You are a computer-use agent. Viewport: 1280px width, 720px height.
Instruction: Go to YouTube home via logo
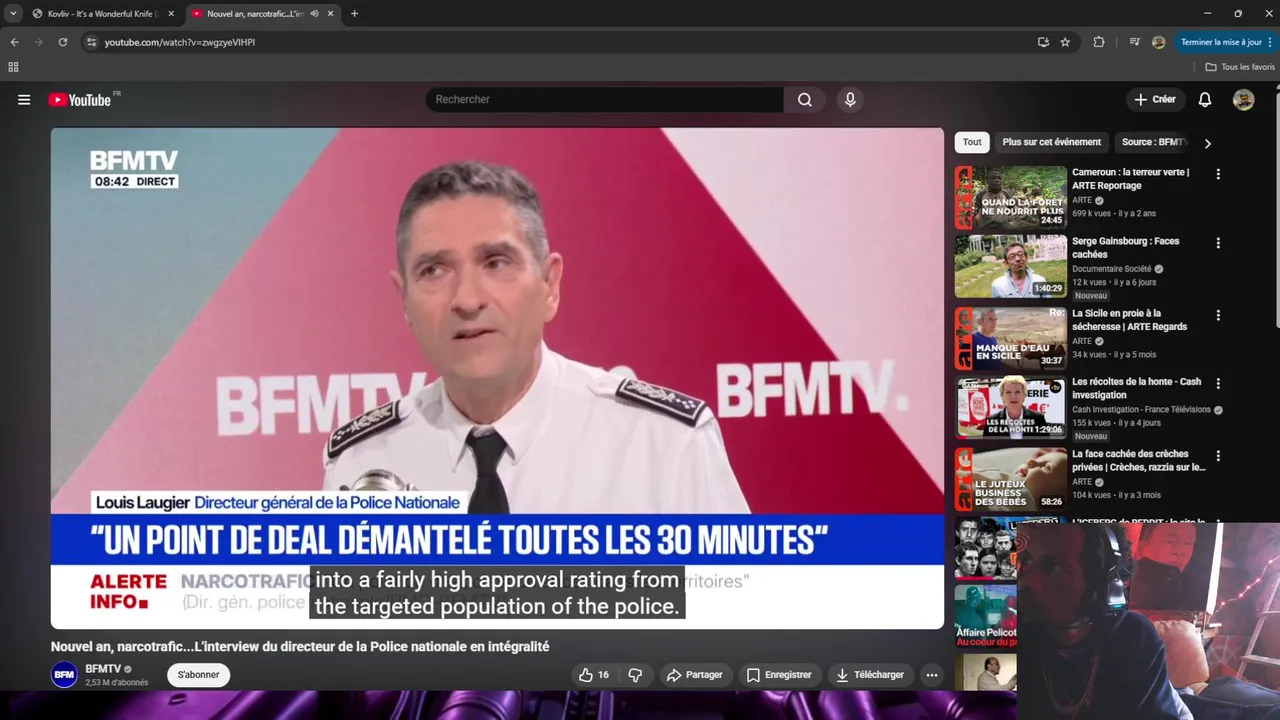coord(80,99)
